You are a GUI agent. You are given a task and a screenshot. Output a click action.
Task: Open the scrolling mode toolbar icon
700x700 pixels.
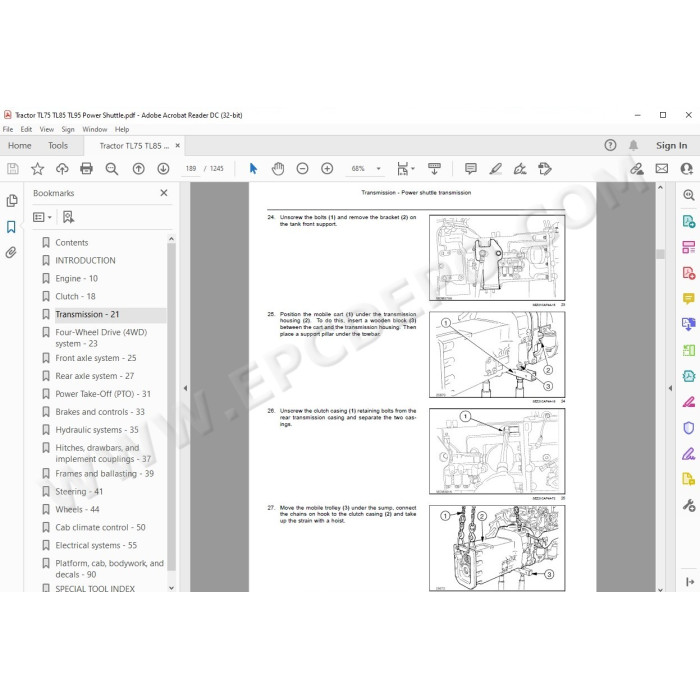(434, 169)
